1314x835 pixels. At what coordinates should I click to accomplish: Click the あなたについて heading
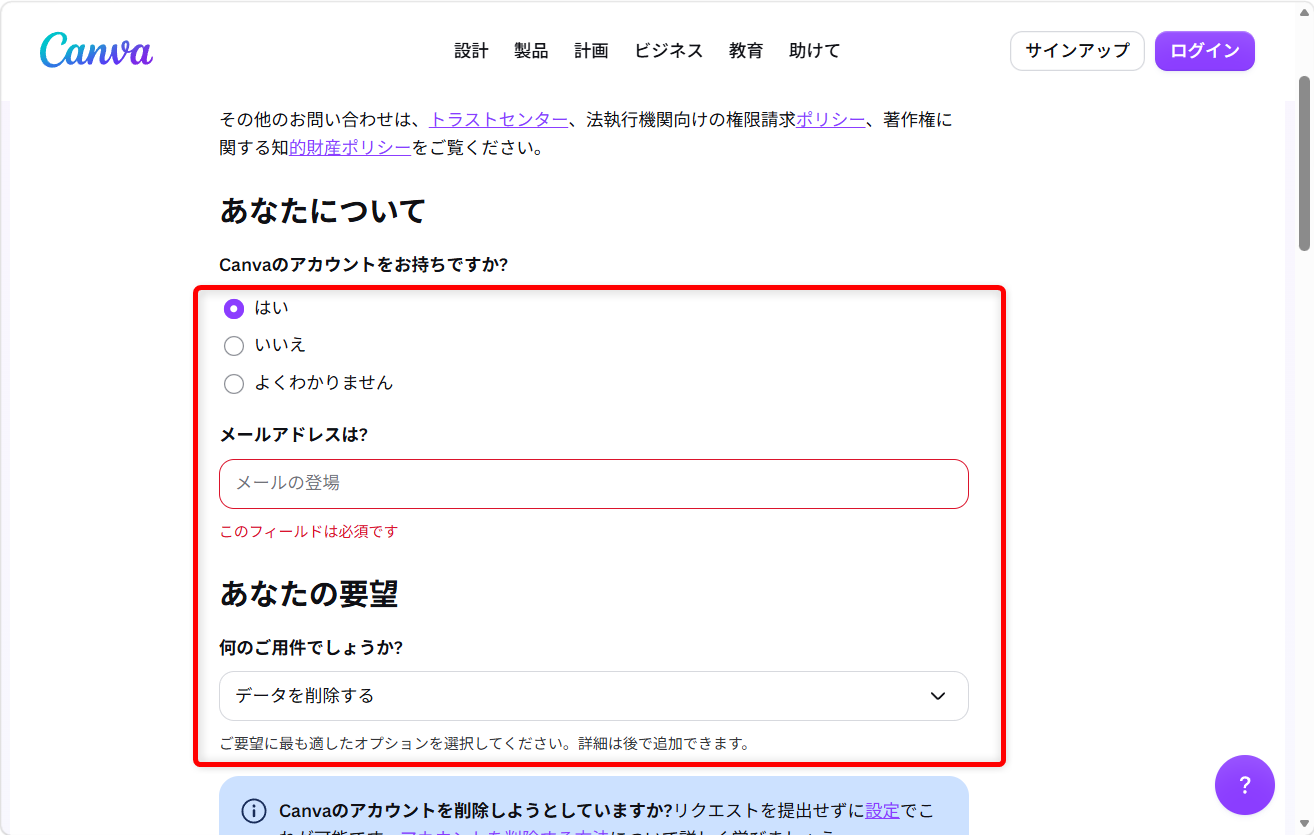(x=323, y=211)
